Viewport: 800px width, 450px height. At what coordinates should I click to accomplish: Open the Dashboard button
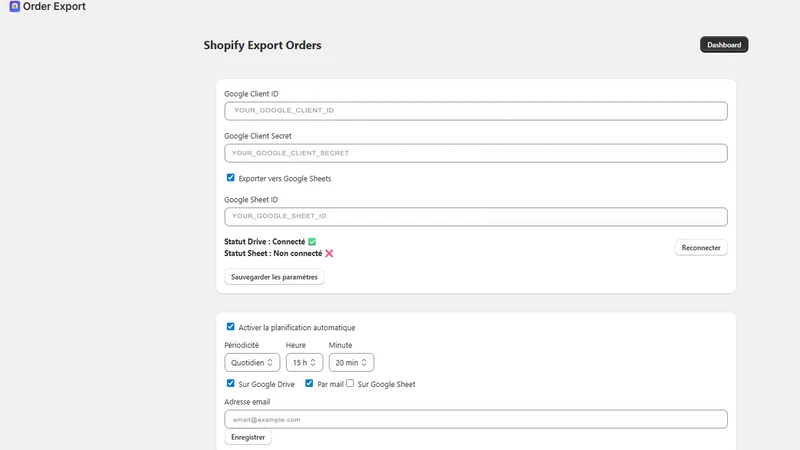tap(724, 44)
